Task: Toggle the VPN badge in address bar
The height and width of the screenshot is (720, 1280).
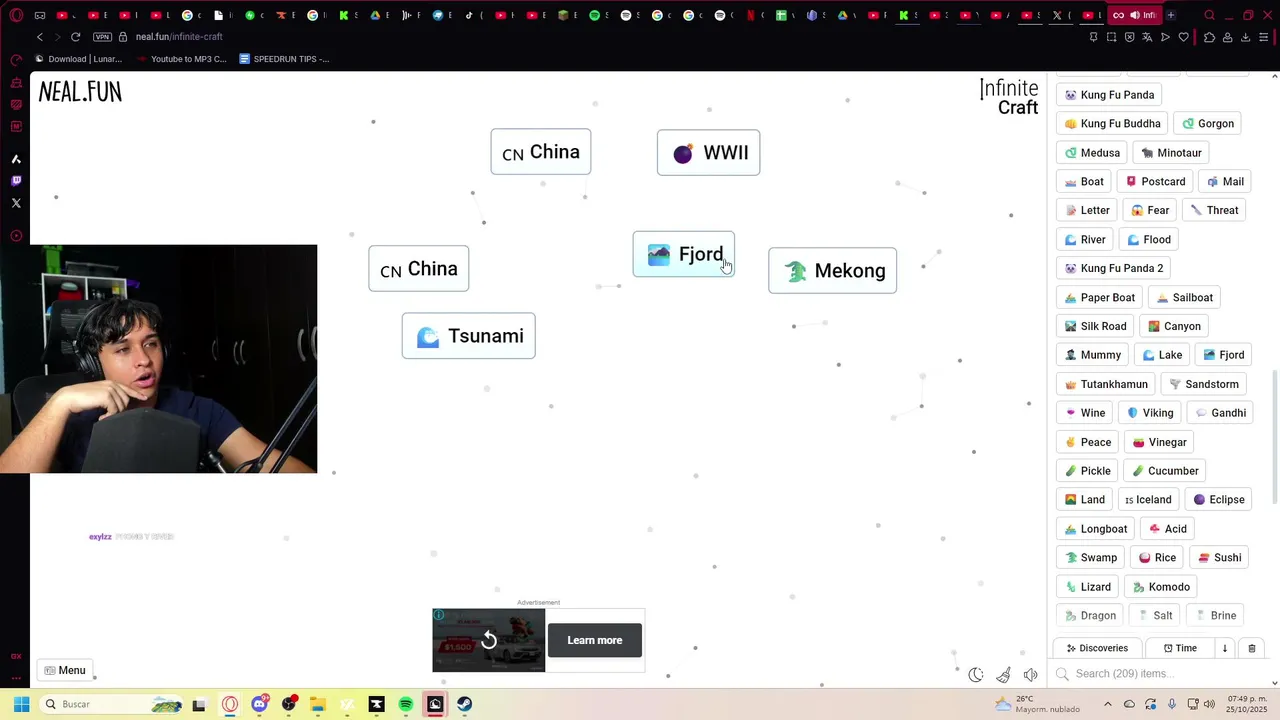Action: [x=102, y=37]
